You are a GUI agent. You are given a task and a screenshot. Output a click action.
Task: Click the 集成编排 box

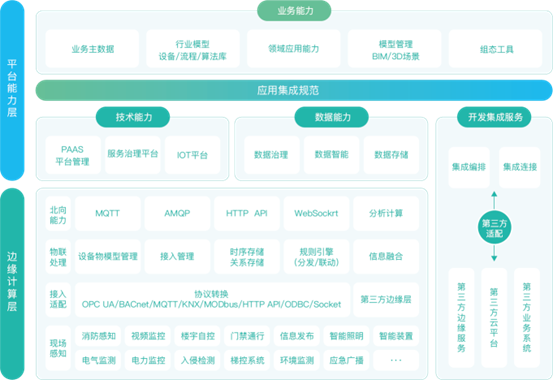pos(469,167)
